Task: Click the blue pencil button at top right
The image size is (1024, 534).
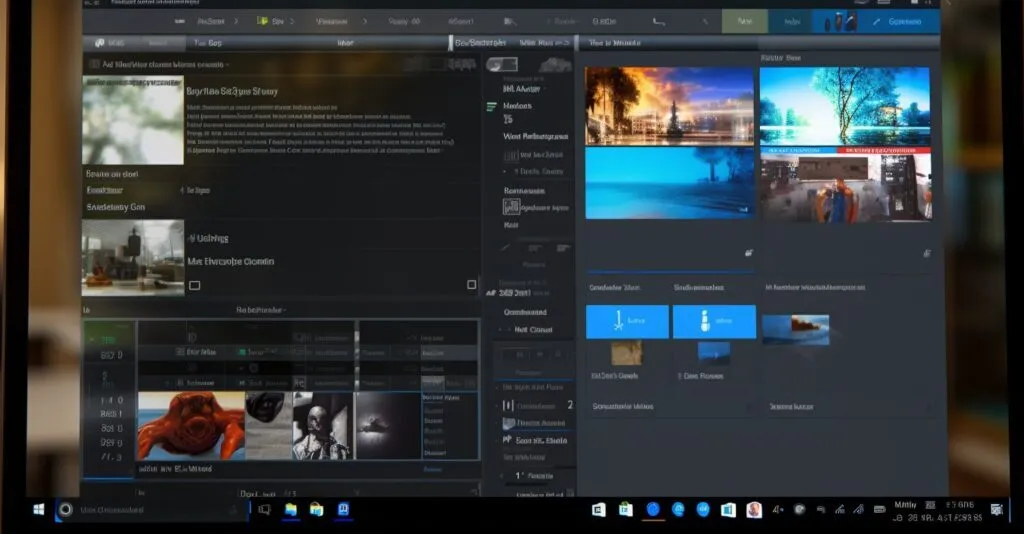Action: 900,22
